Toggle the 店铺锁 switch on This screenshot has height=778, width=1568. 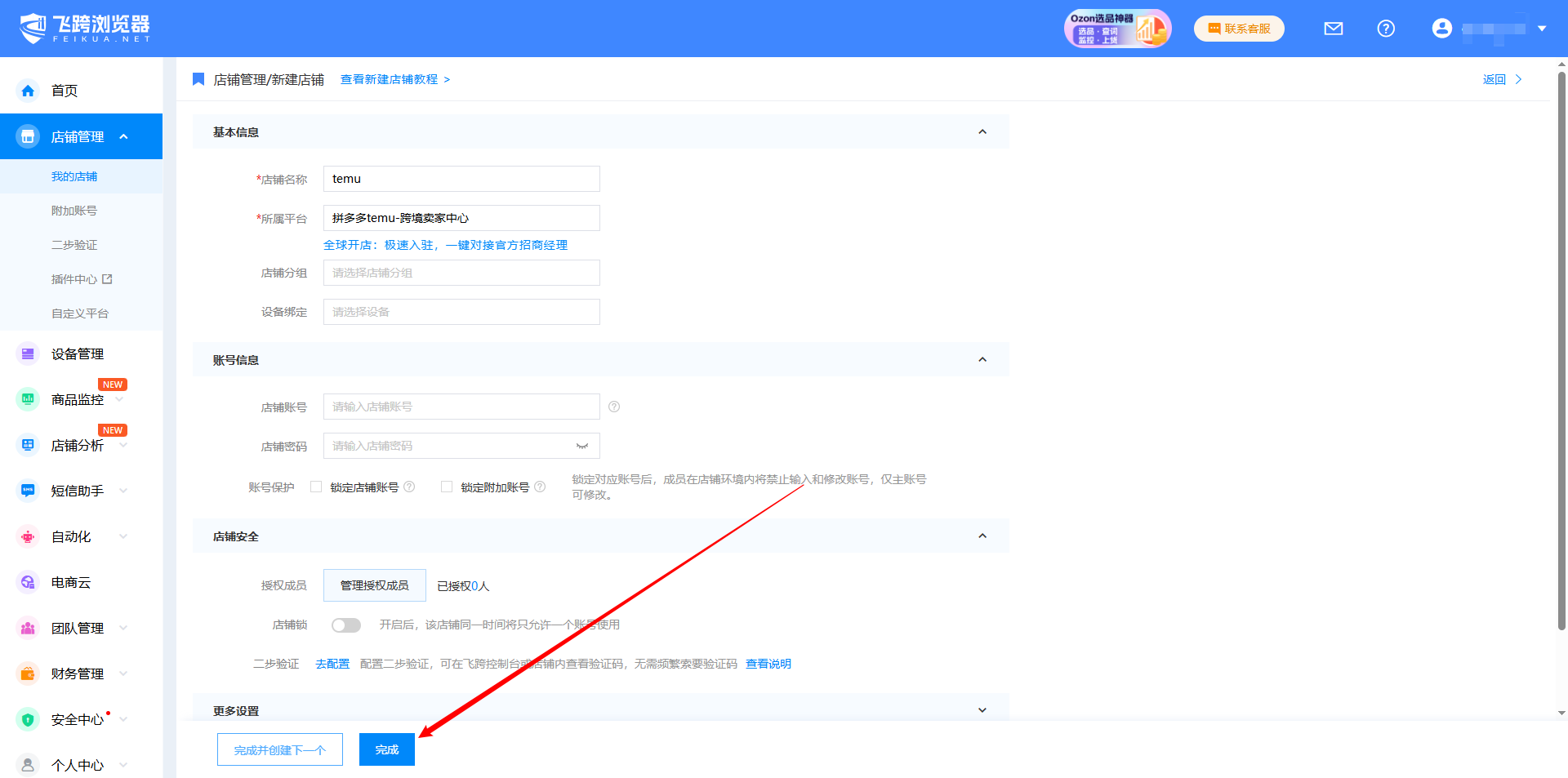pyautogui.click(x=346, y=625)
